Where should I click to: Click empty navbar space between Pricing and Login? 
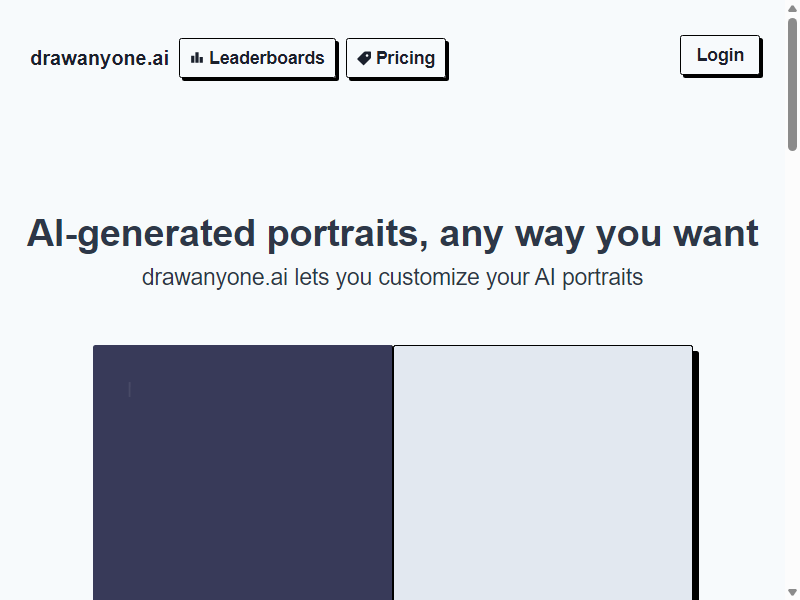563,57
